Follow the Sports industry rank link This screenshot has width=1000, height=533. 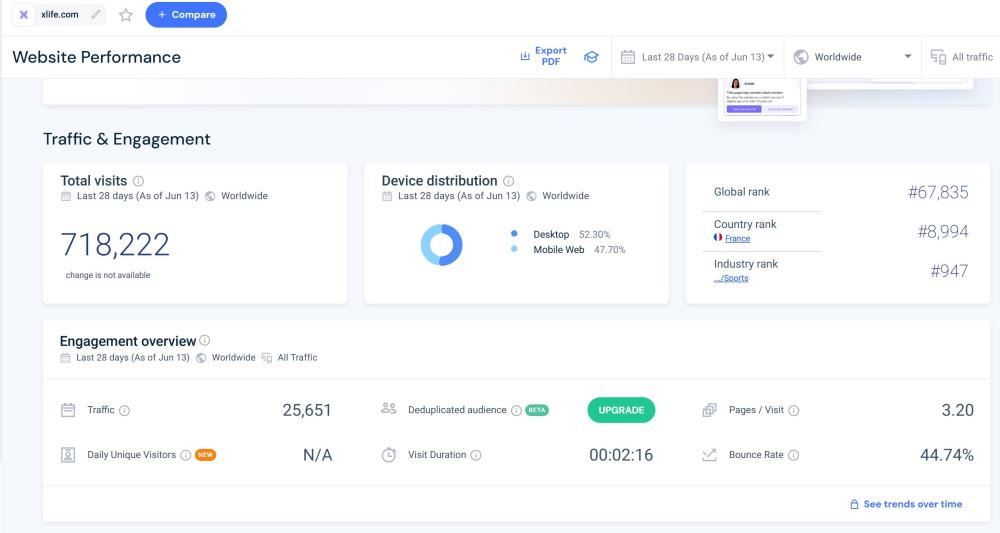(x=731, y=278)
